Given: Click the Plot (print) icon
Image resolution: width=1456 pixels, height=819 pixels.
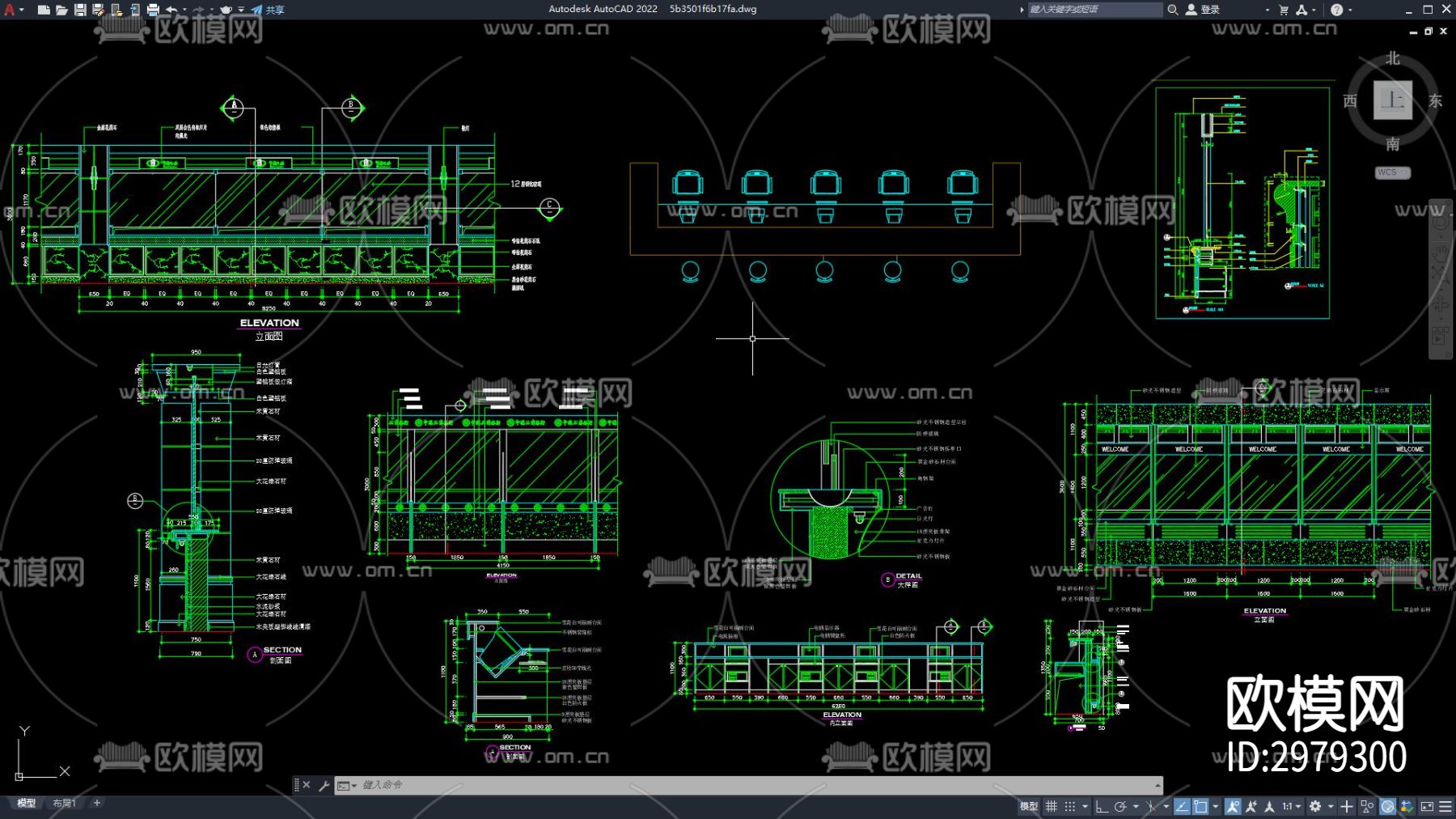Looking at the screenshot, I should pos(153,10).
